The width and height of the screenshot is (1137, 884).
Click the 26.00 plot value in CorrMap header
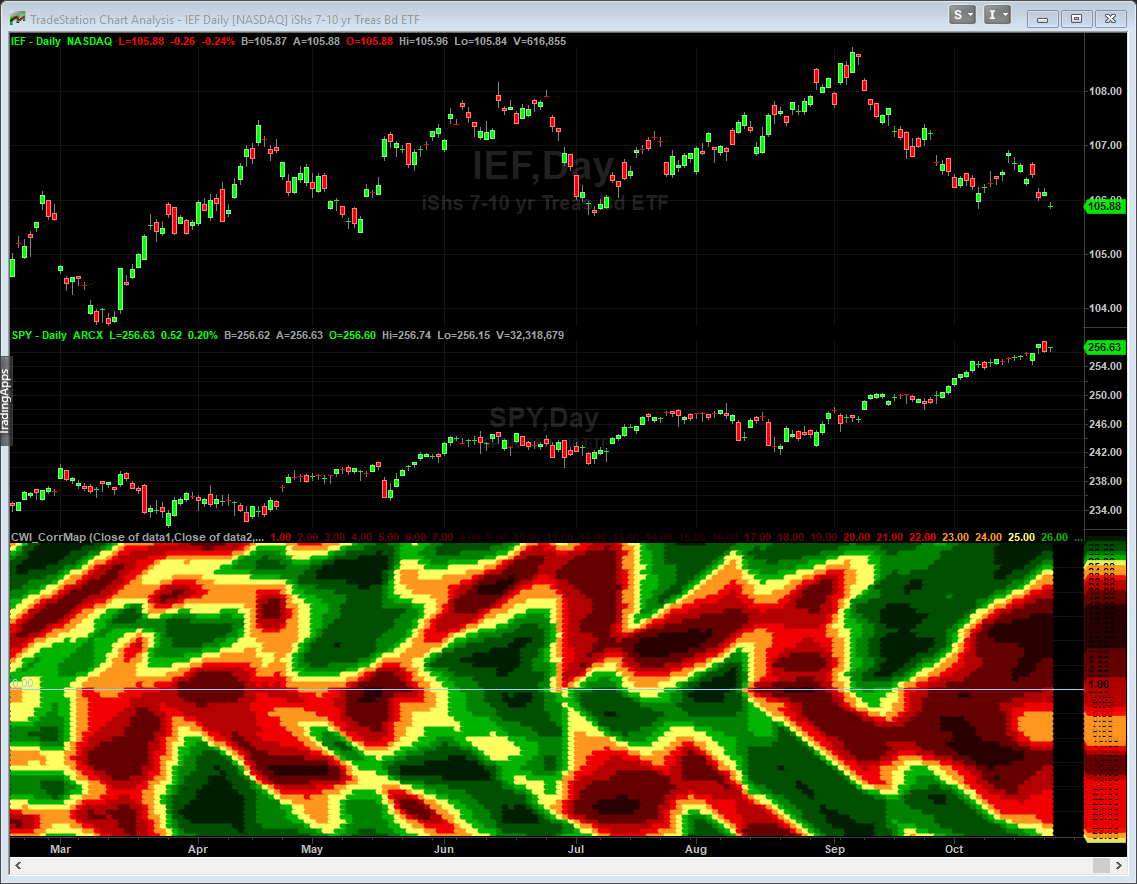[1054, 537]
